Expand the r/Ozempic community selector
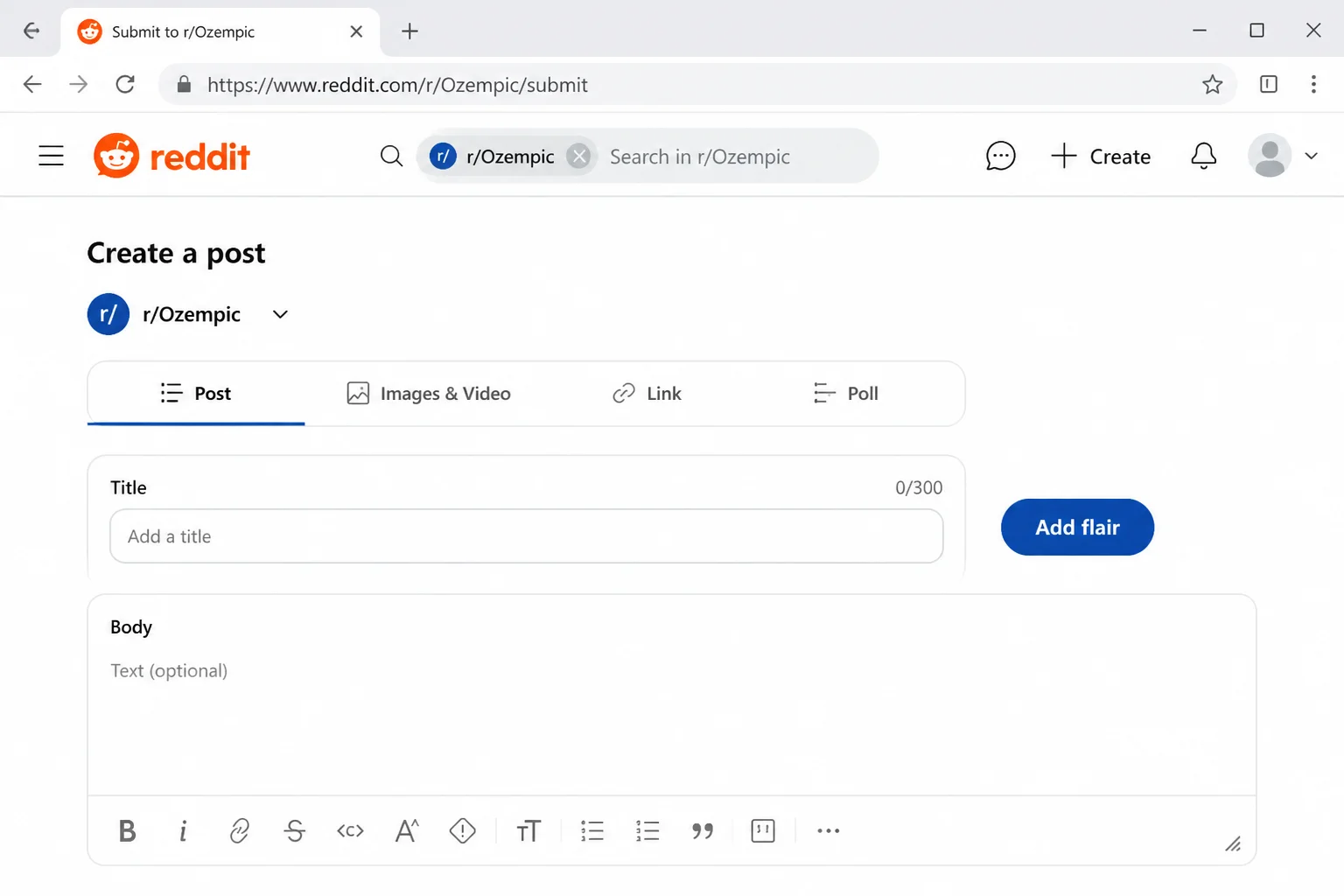This screenshot has height=896, width=1344. point(280,314)
